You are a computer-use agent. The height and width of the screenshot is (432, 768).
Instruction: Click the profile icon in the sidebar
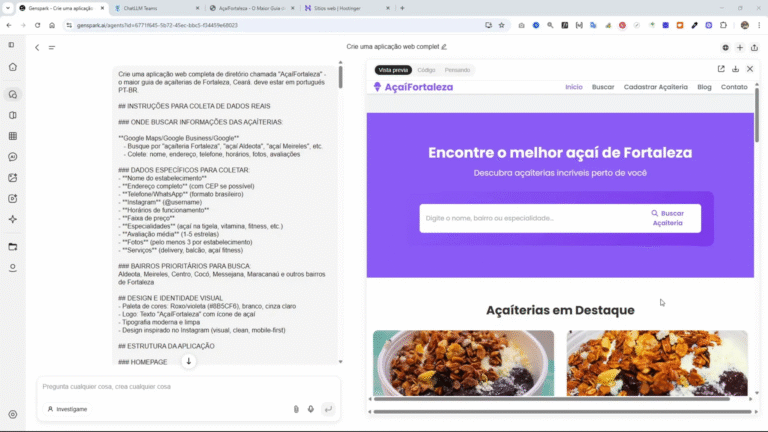tap(13, 268)
